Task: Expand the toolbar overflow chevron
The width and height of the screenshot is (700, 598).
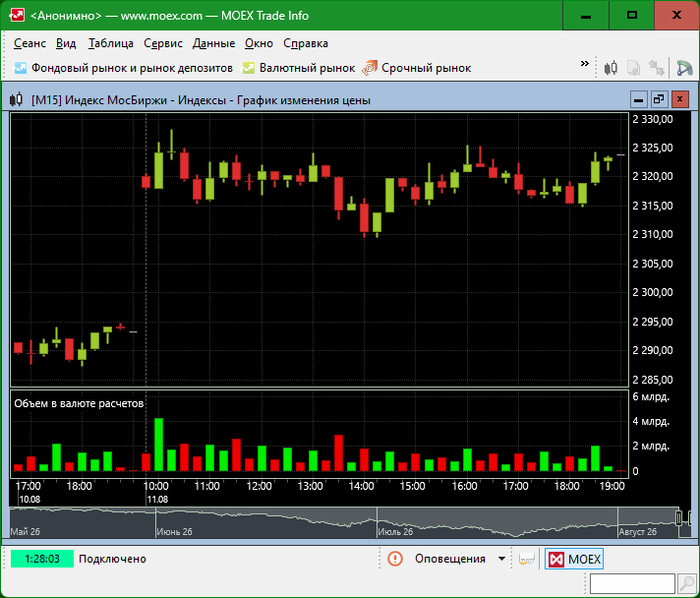Action: coord(584,63)
